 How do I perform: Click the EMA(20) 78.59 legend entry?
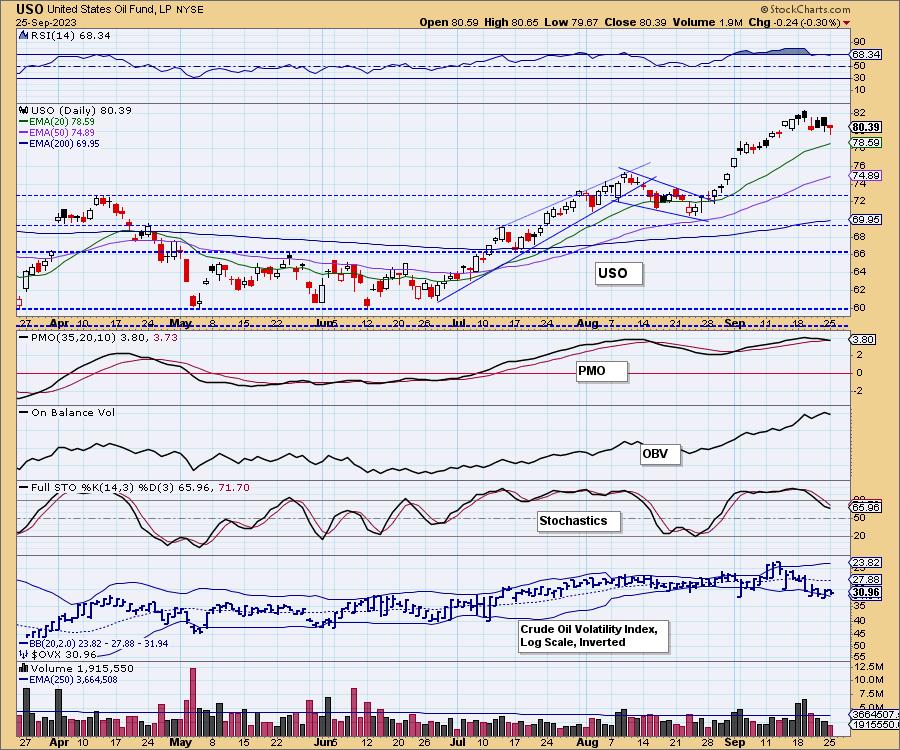62,122
